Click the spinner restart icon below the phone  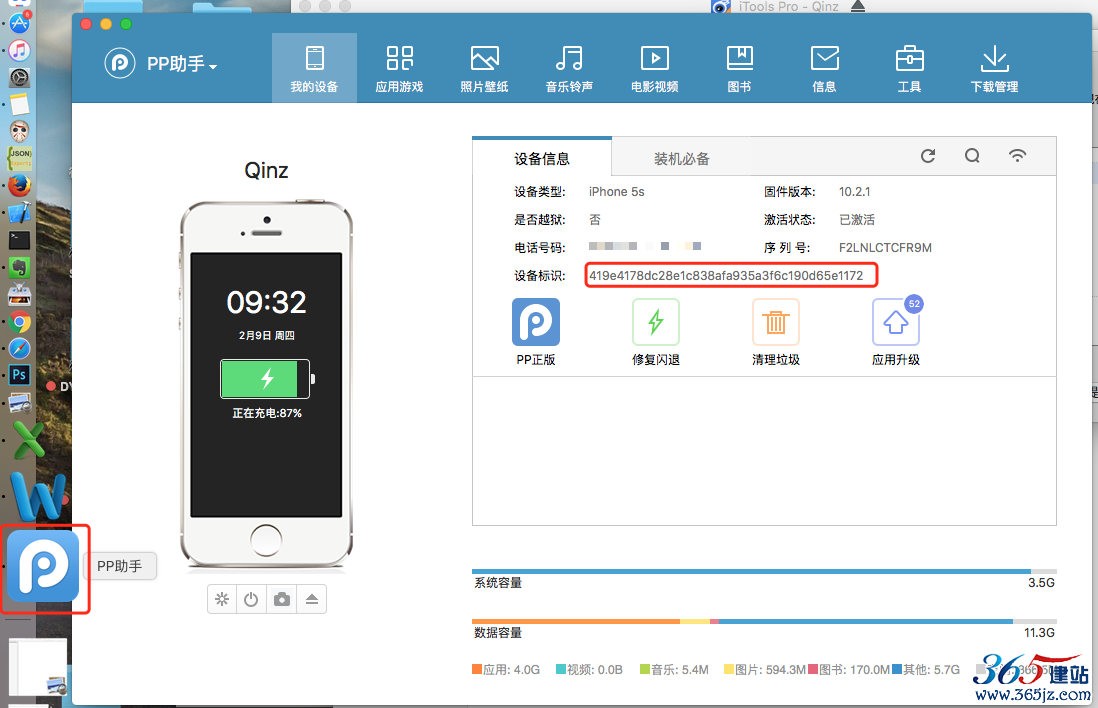[222, 599]
